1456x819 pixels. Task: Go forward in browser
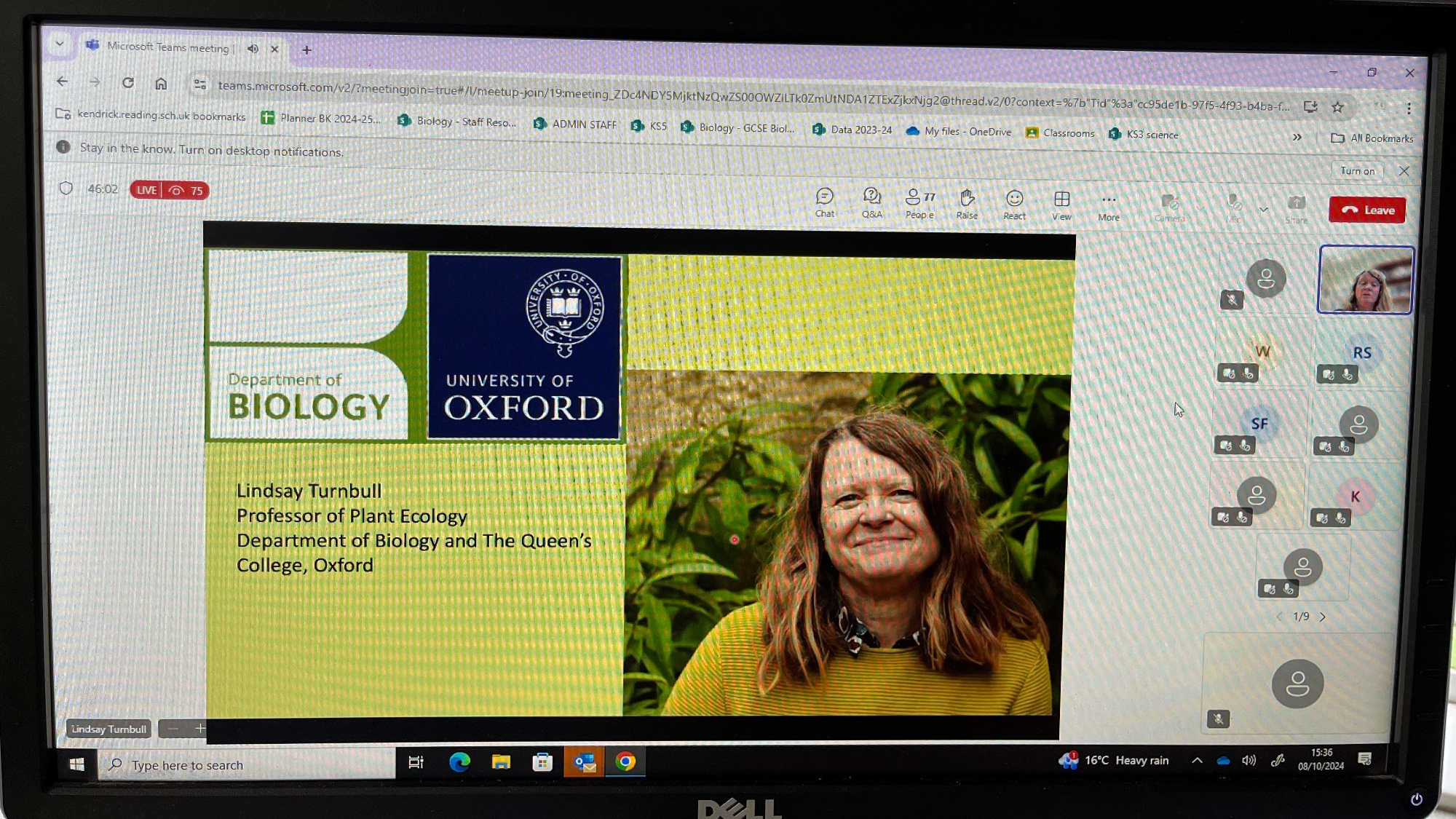pos(95,82)
